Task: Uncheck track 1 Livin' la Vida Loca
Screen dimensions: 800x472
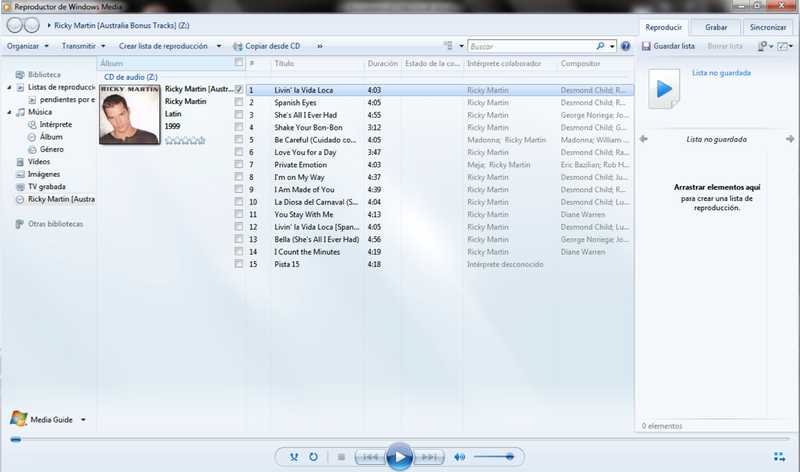Action: [238, 89]
